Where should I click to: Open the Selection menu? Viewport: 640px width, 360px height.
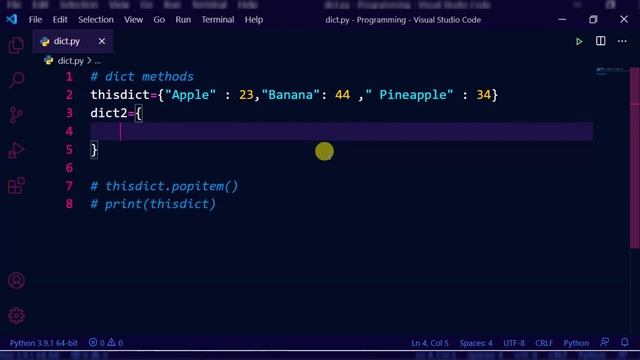[96, 20]
